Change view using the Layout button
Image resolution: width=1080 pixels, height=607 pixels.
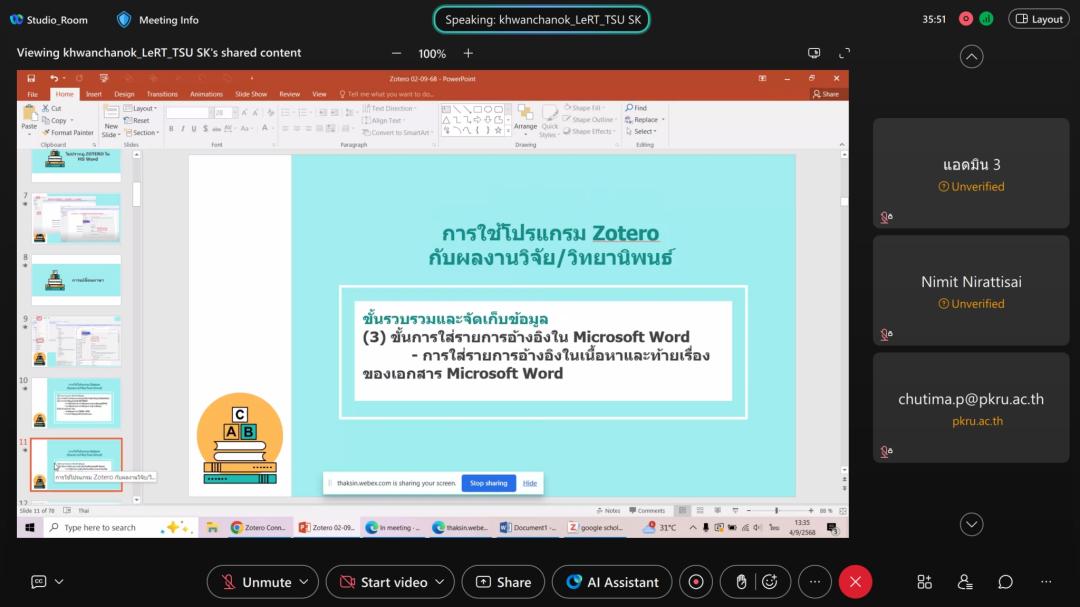(x=1038, y=19)
